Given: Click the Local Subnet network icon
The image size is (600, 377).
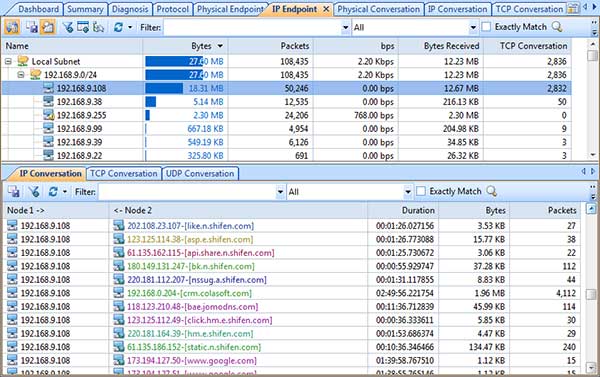Looking at the screenshot, I should (23, 61).
